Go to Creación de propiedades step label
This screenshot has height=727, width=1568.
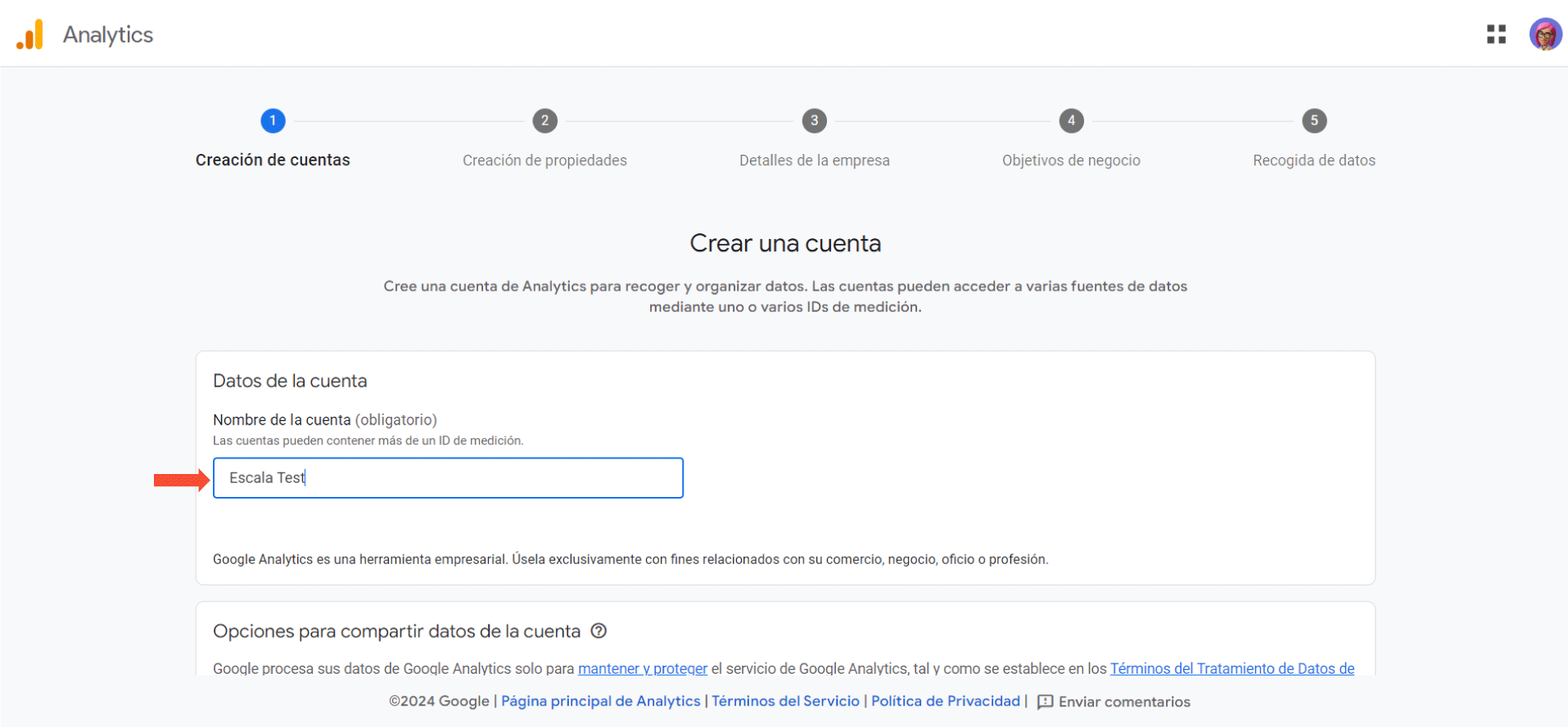pos(545,160)
